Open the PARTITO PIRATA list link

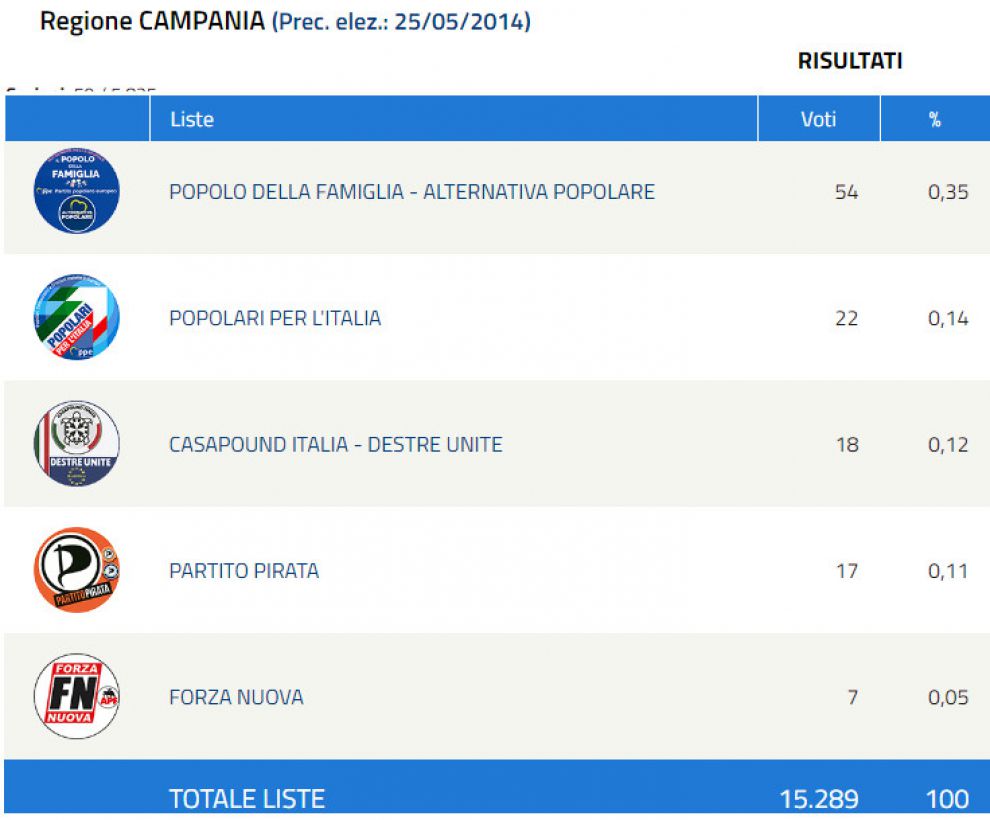pos(244,571)
